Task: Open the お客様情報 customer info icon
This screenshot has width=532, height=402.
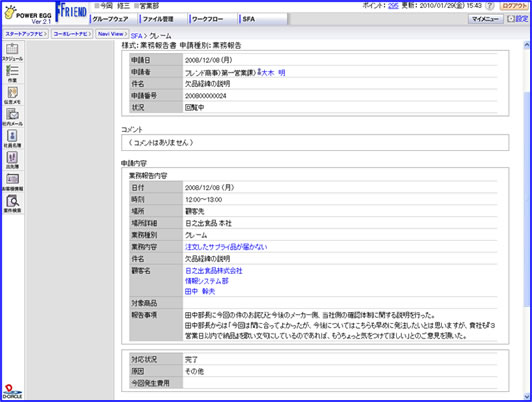Action: point(13,182)
